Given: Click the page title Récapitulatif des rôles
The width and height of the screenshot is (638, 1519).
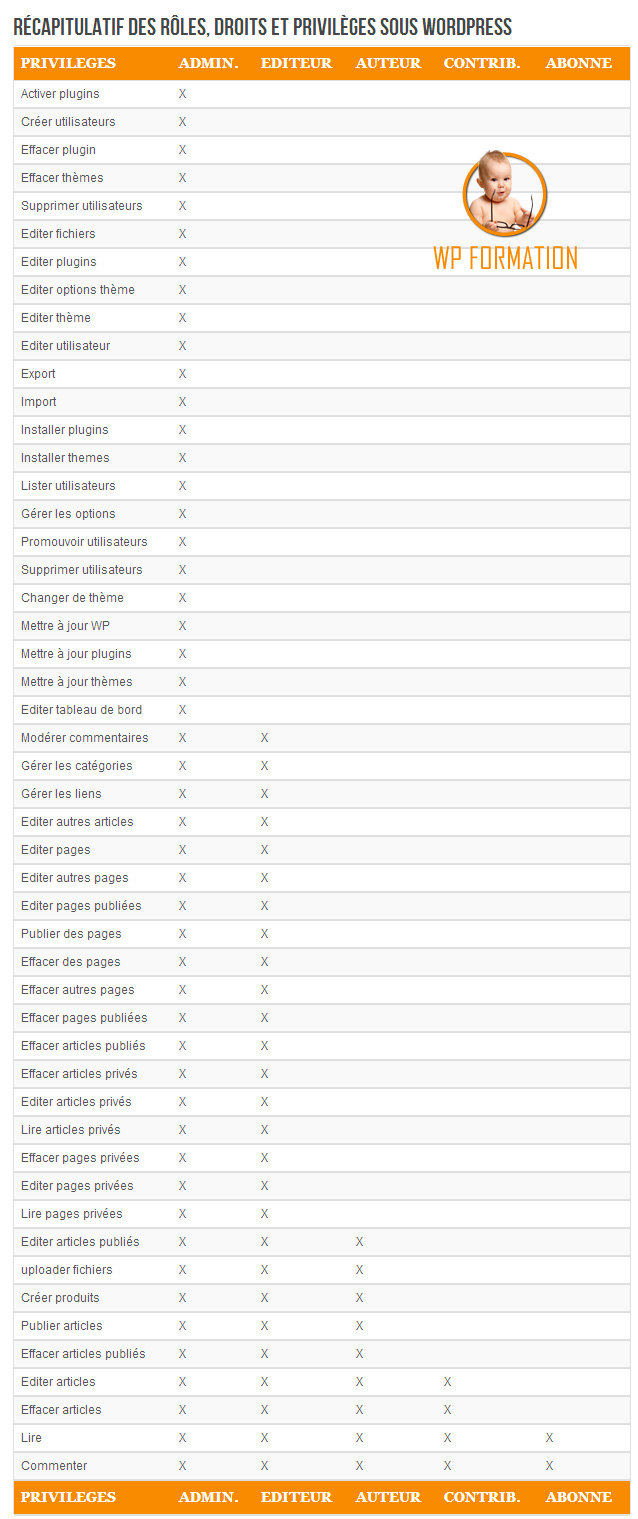Looking at the screenshot, I should 262,25.
